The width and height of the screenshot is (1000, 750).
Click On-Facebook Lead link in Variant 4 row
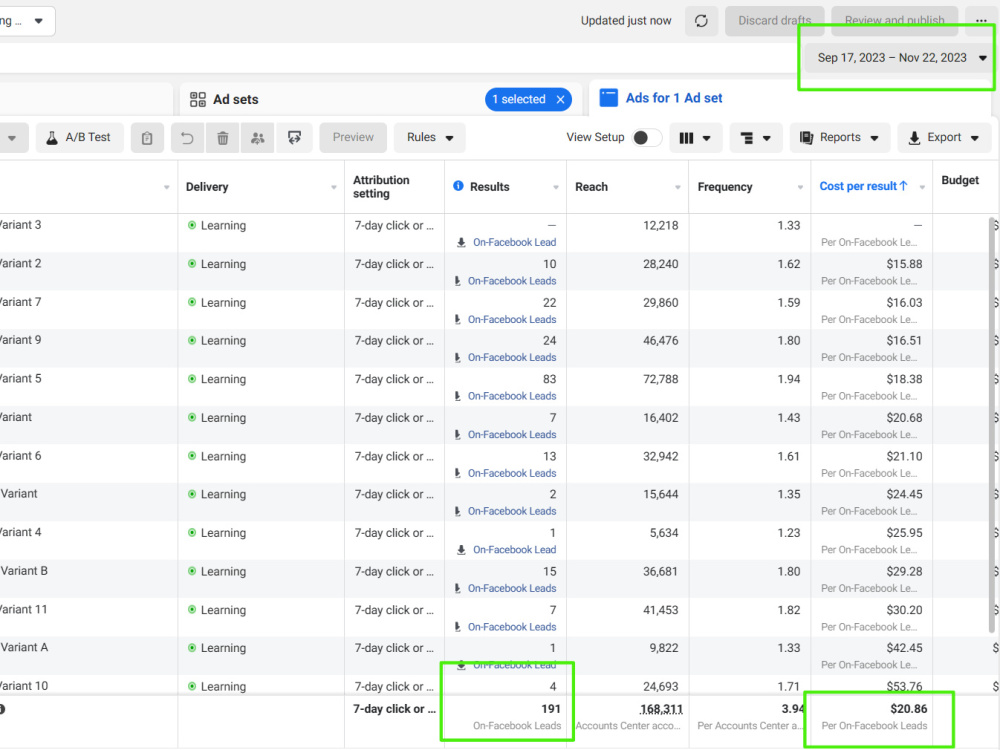coord(514,550)
